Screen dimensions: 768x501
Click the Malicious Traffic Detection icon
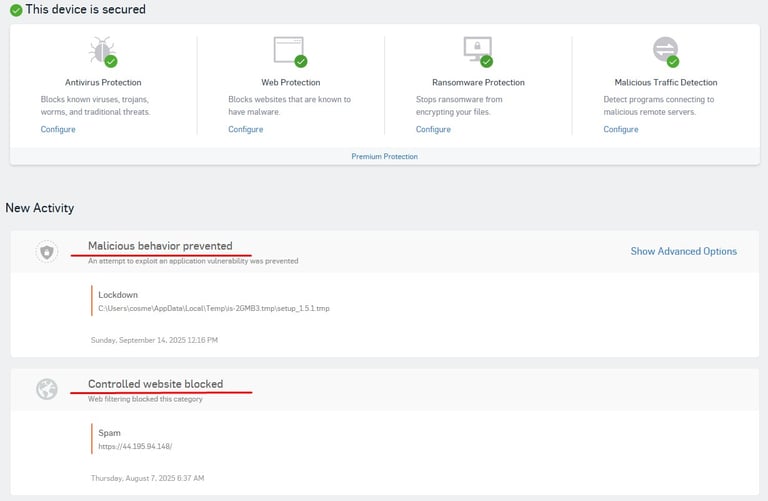[x=665, y=50]
